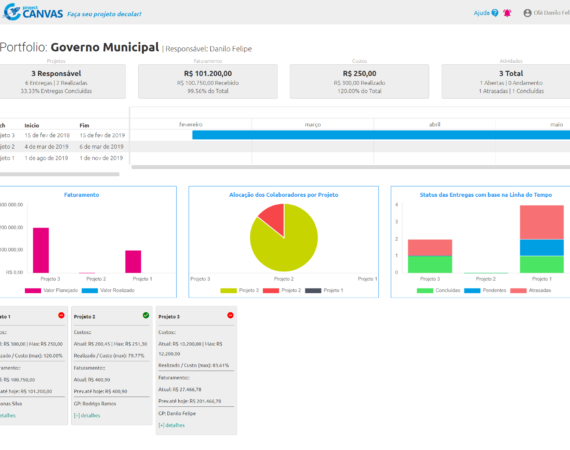Image resolution: width=570 pixels, height=450 pixels.
Task: Click the Gantt timeline horizontal scrollbar
Action: pyautogui.click(x=351, y=167)
